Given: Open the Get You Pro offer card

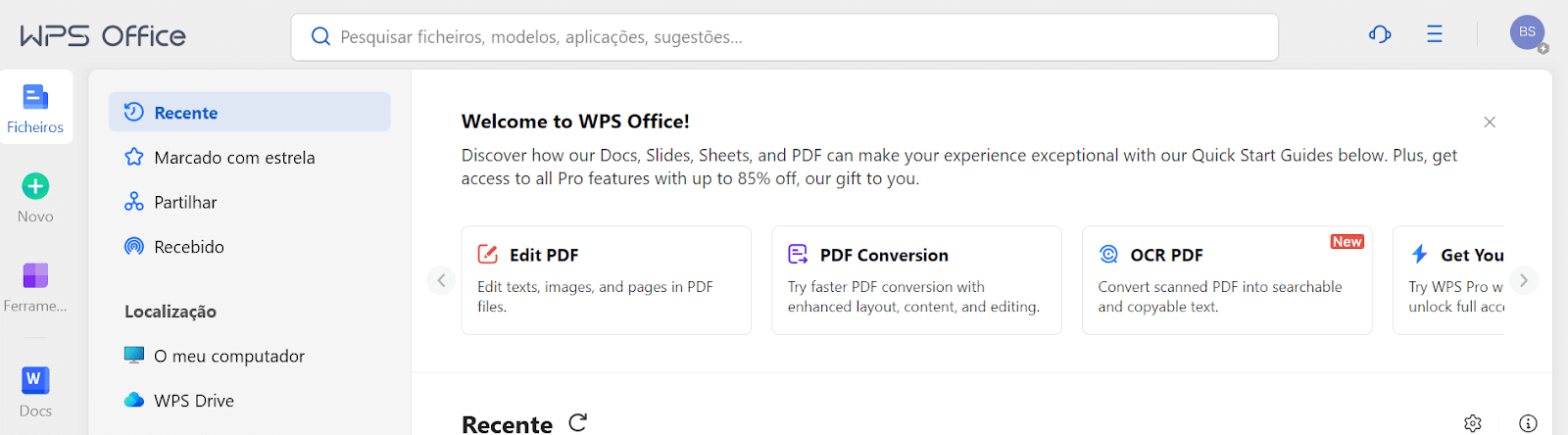Looking at the screenshot, I should pos(1448,280).
